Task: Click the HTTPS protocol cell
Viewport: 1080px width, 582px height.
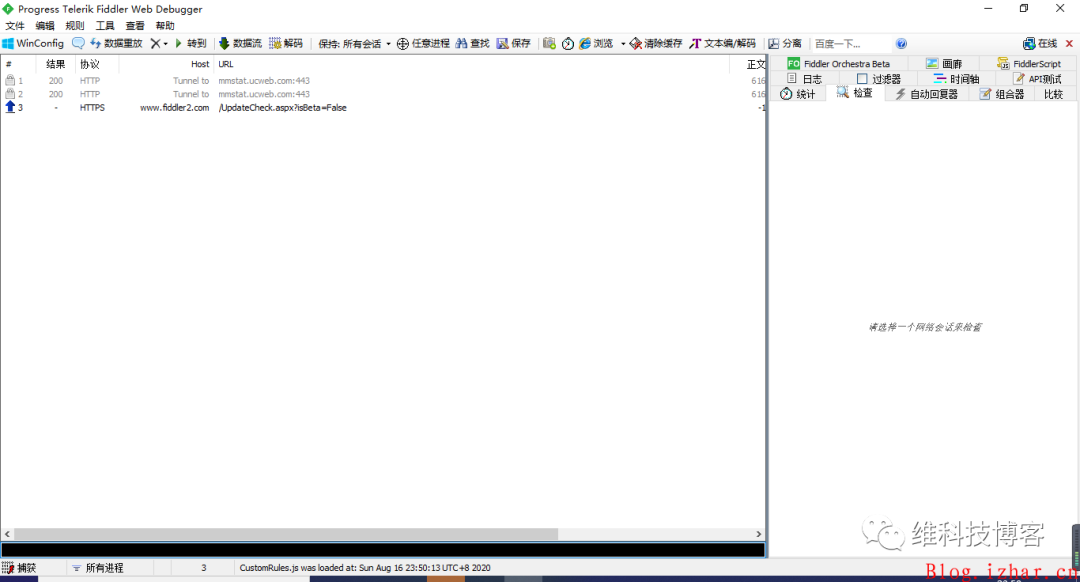Action: (x=92, y=107)
